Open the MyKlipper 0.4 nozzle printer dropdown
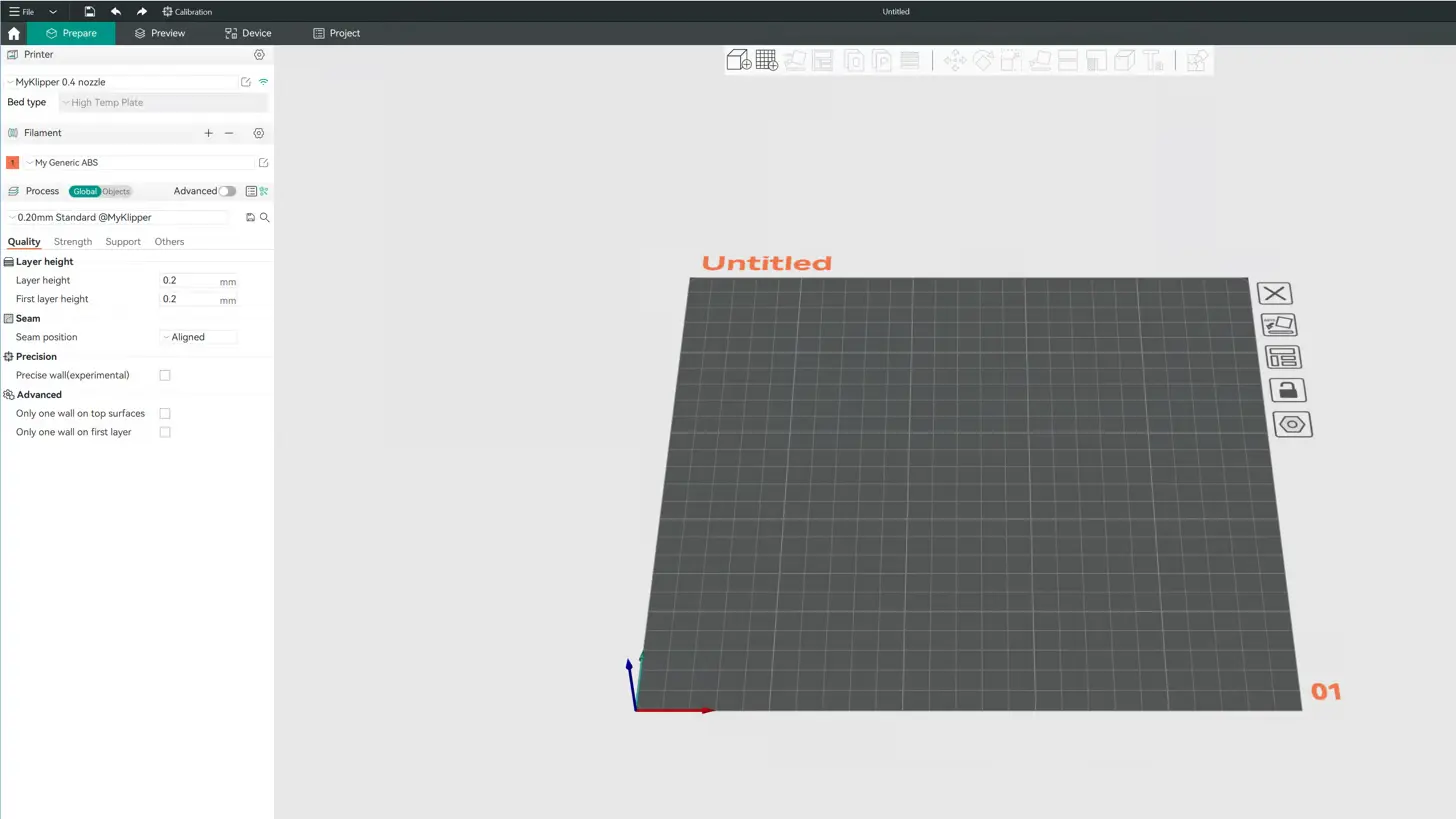 coord(120,82)
